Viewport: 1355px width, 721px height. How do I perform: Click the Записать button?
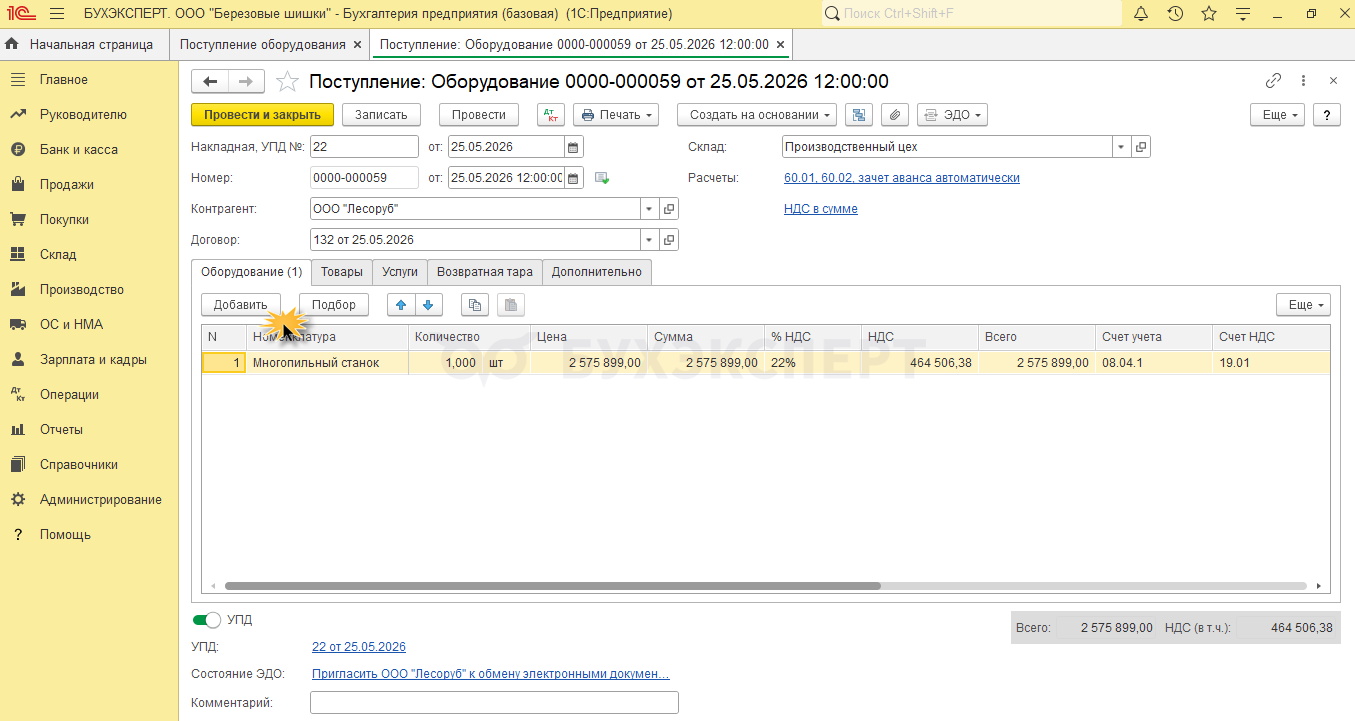381,115
